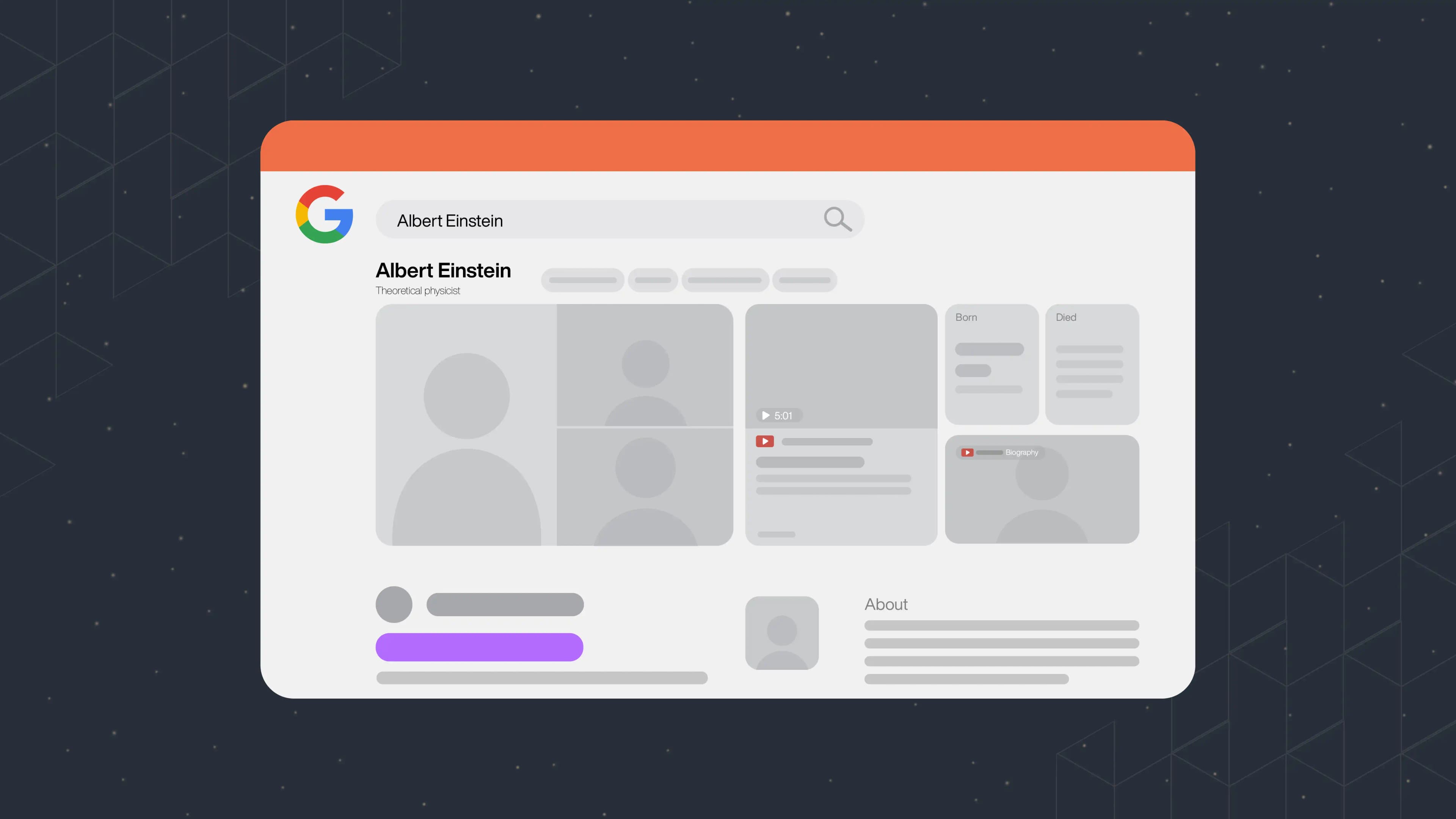Screen dimensions: 1456x819
Task: Click the YouTube play button icon in video
Action: pos(765,441)
